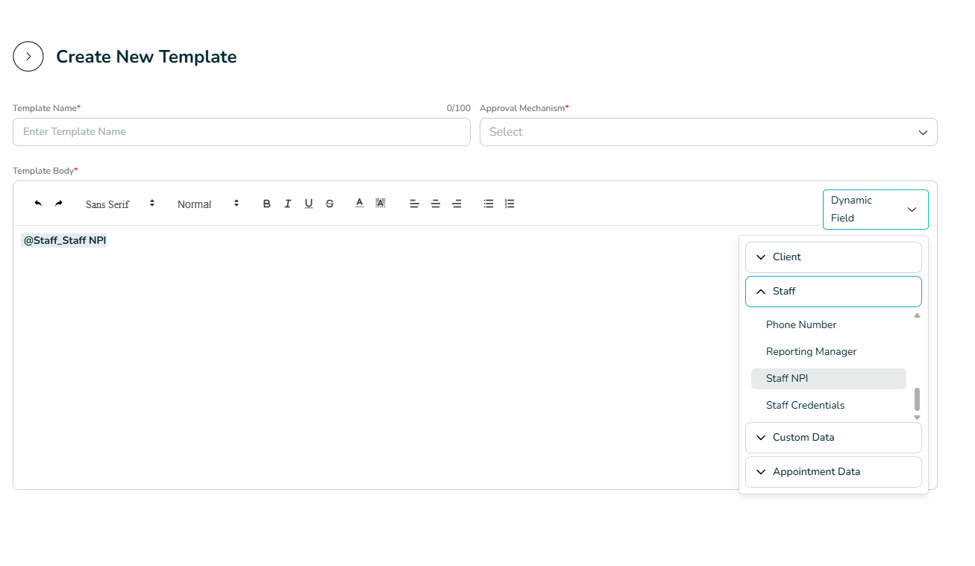Align text to the left
The image size is (975, 566).
414,203
